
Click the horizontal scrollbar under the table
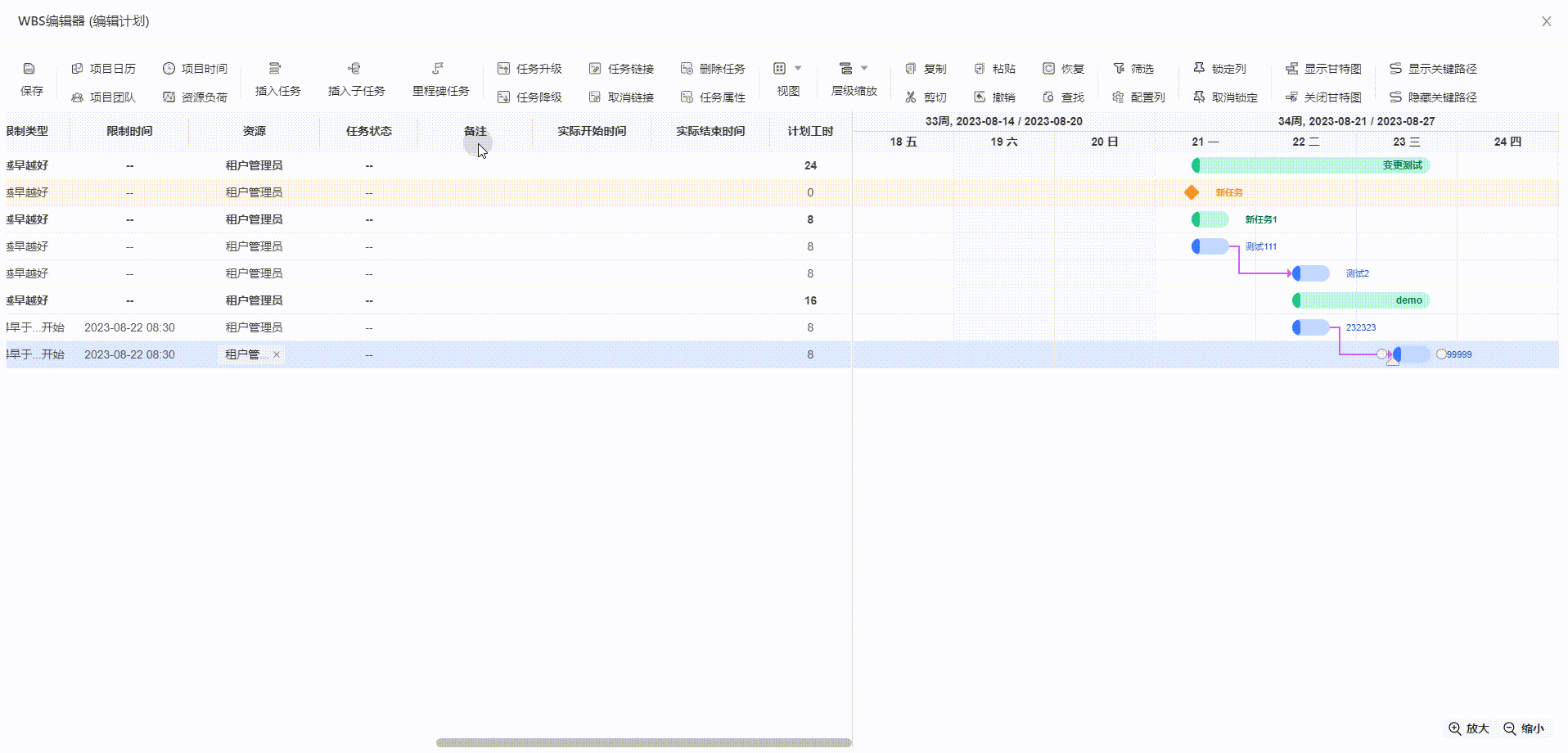coord(643,743)
